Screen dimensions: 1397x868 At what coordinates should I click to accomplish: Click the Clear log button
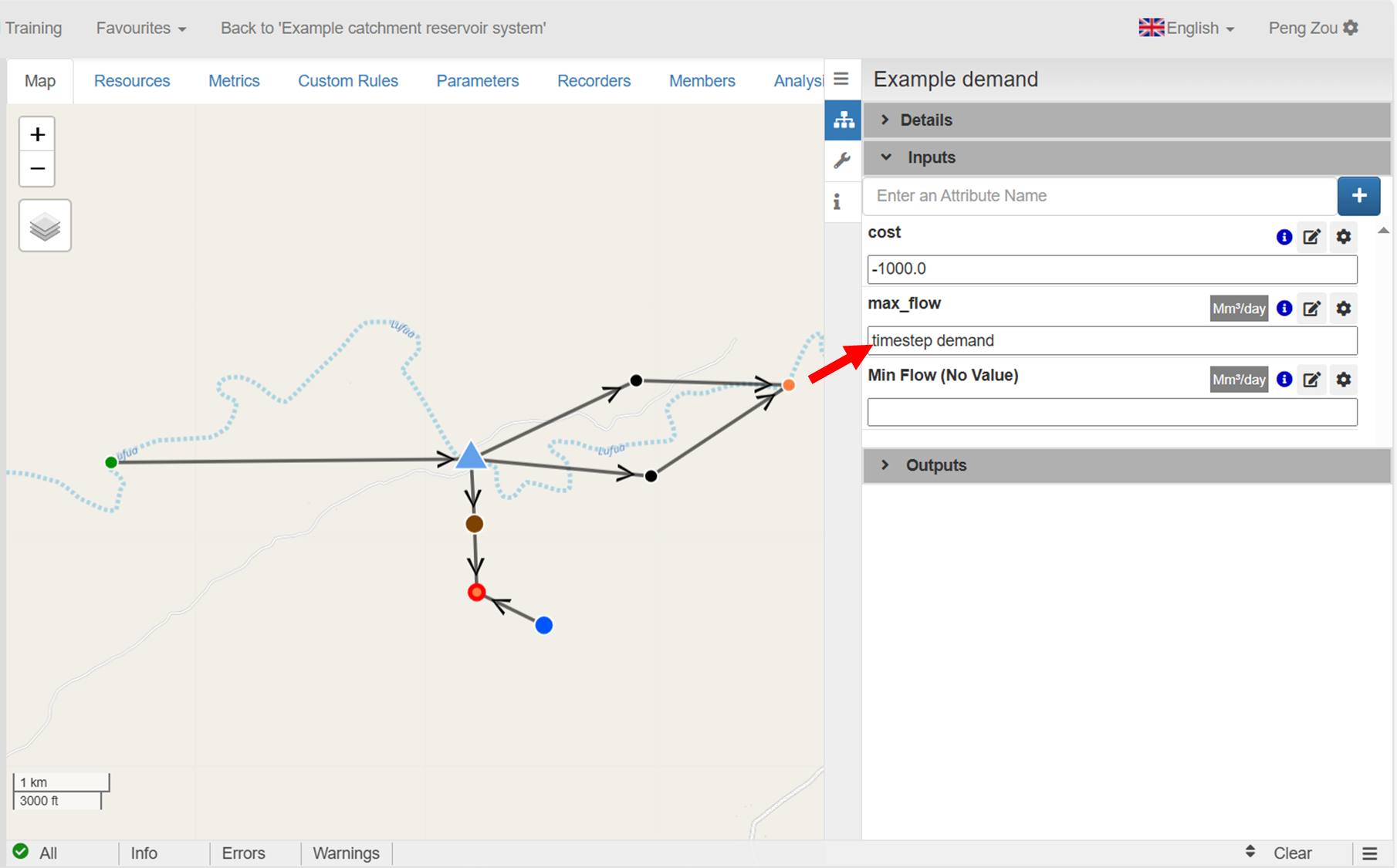[1292, 853]
